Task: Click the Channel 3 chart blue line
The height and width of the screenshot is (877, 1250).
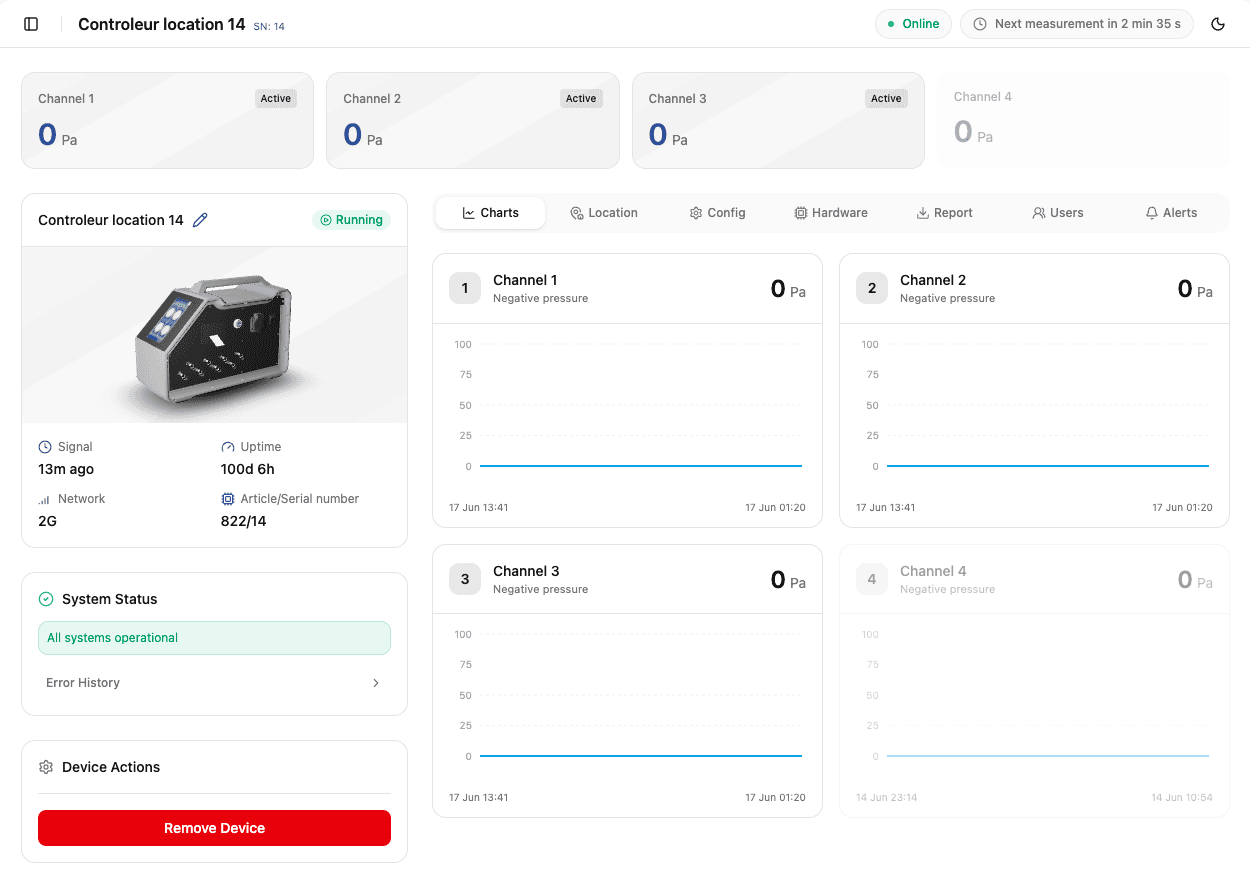Action: 641,756
